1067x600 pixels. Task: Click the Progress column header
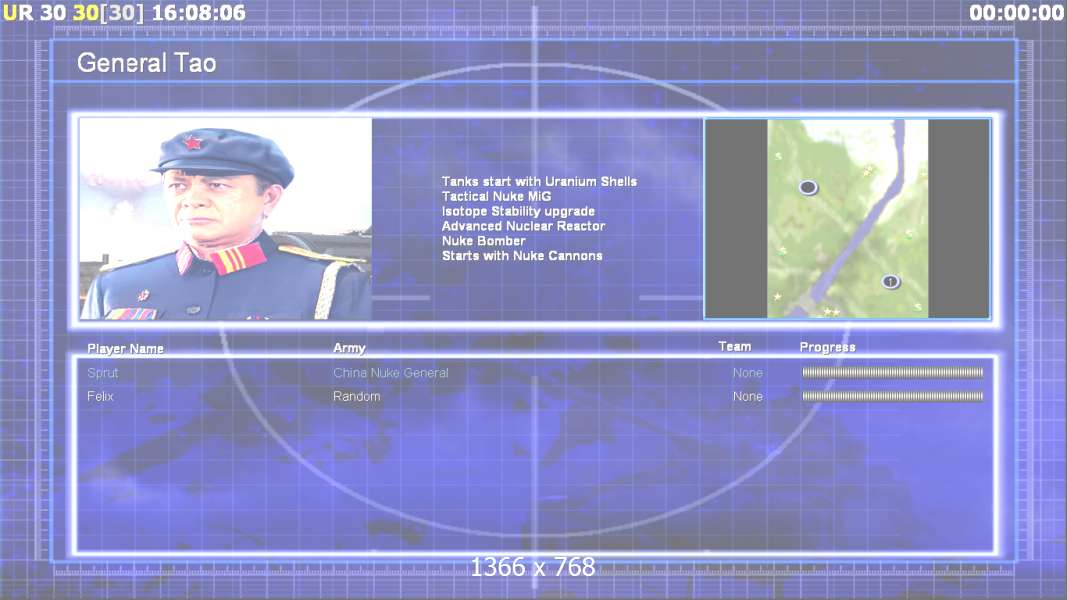tap(827, 347)
